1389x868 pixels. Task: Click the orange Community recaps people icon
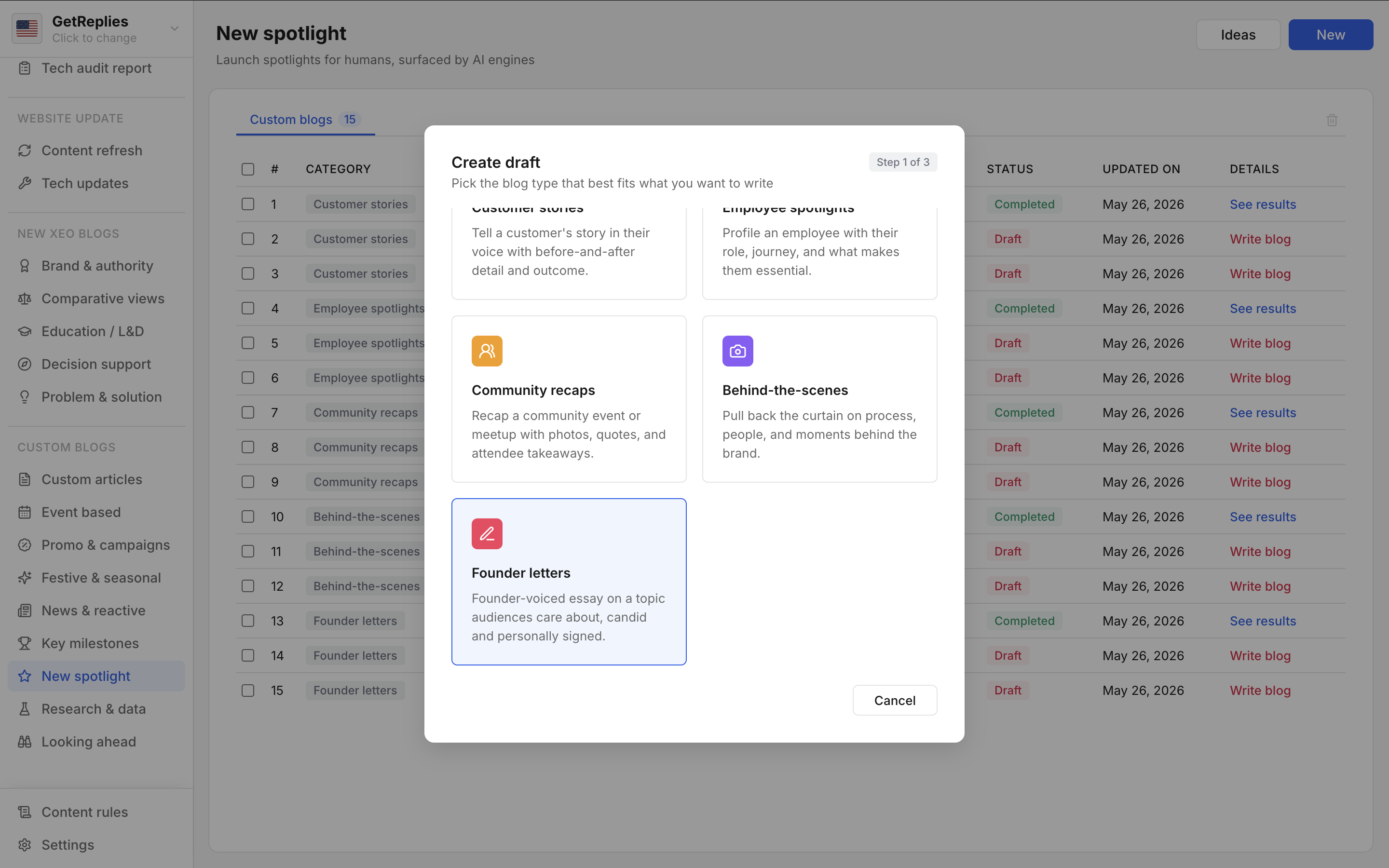(x=487, y=351)
